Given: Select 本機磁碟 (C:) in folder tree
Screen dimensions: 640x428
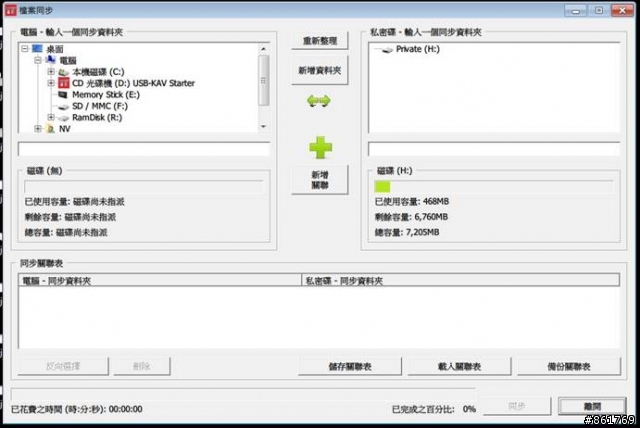Looking at the screenshot, I should coord(98,72).
